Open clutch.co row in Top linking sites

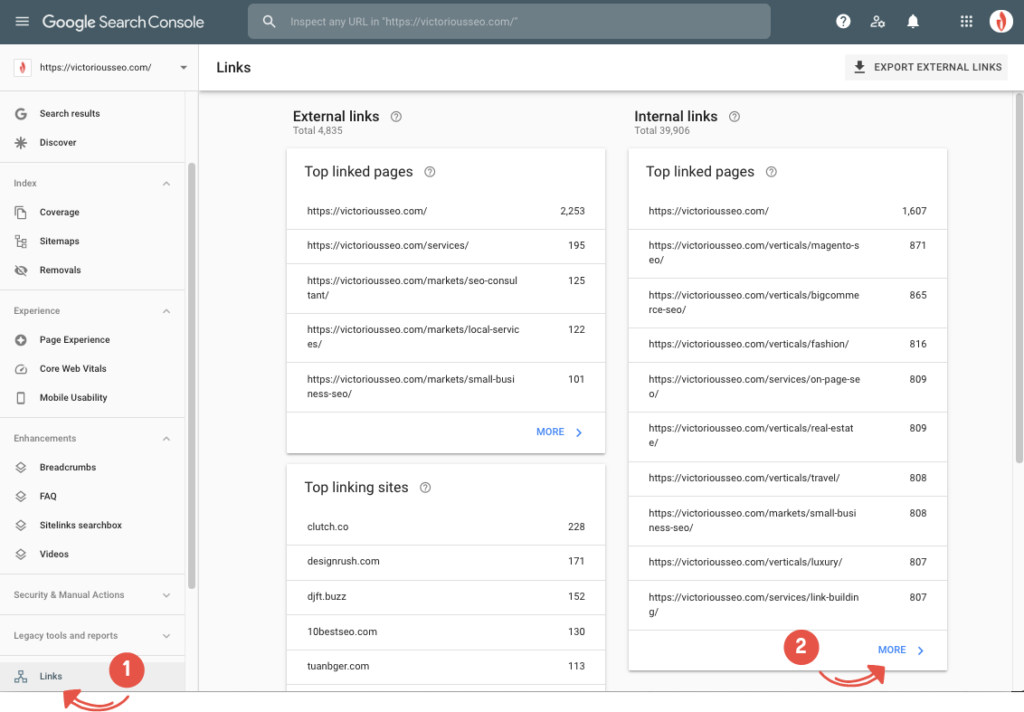click(445, 527)
